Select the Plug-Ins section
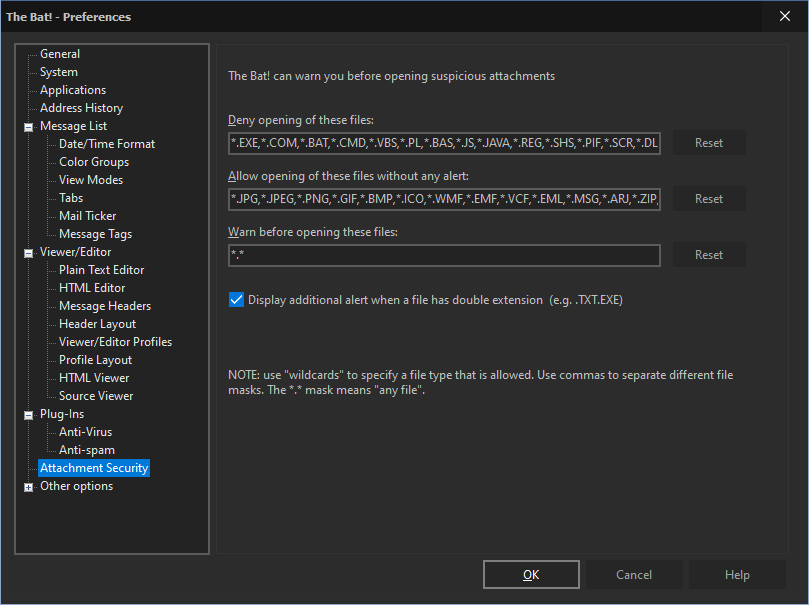Screen dimensions: 809x605 click(x=62, y=414)
